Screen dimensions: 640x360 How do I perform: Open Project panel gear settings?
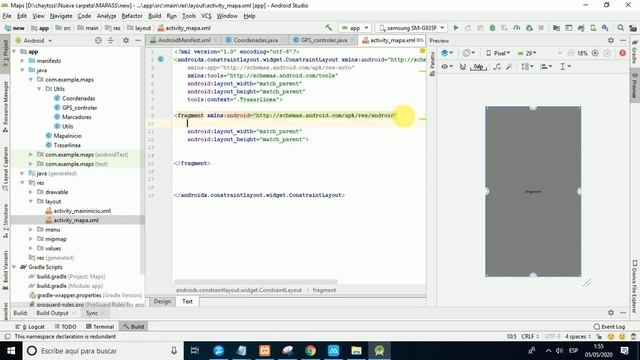pos(126,40)
